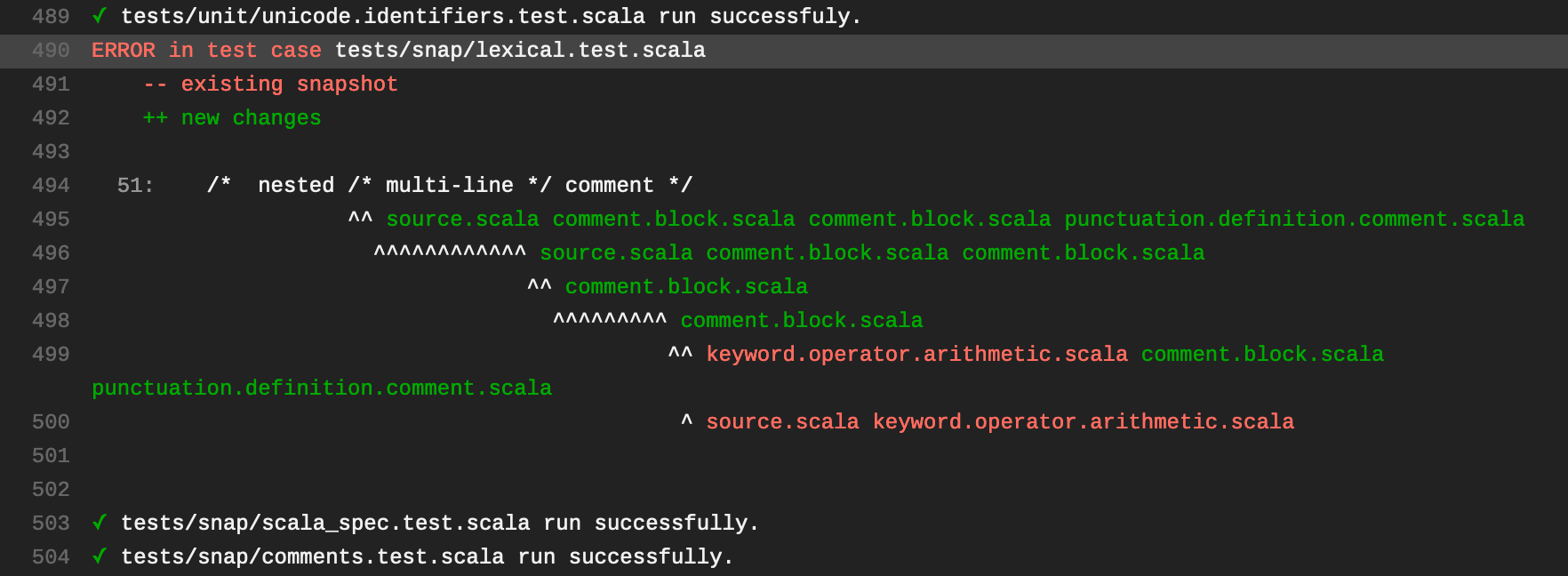Click 'comment.block.scala' scope on line 498
Screen dimensions: 1568x576
click(802, 321)
